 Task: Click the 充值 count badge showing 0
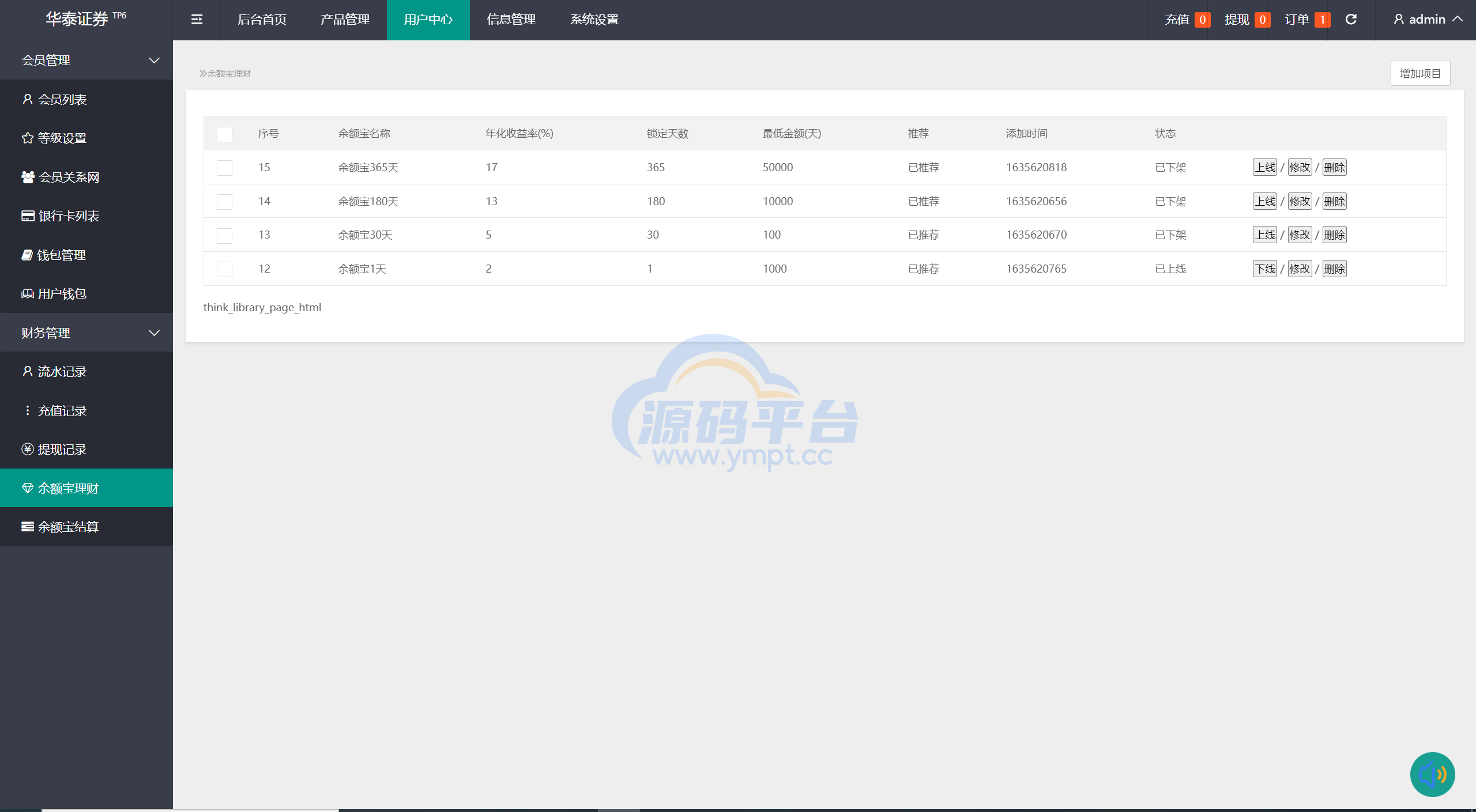(x=1202, y=20)
